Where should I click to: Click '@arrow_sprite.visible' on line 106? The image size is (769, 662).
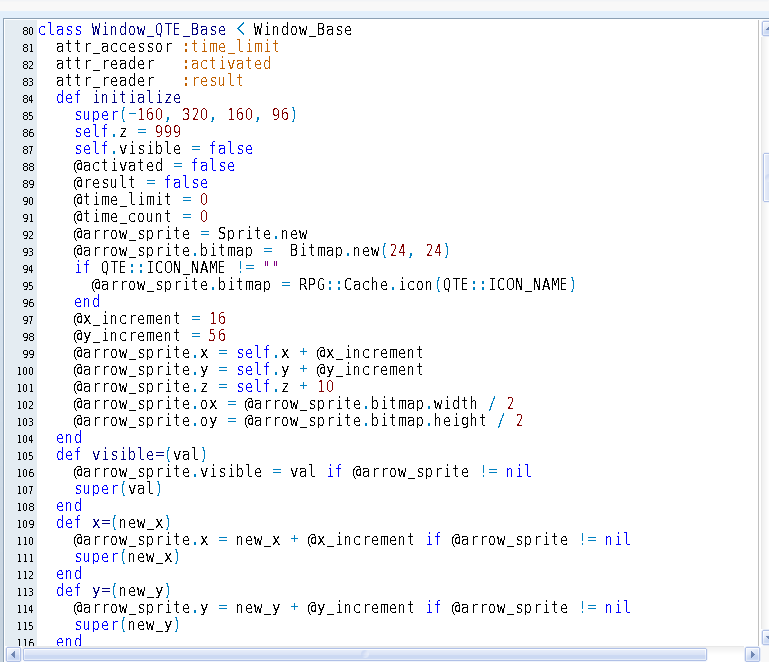coord(168,472)
